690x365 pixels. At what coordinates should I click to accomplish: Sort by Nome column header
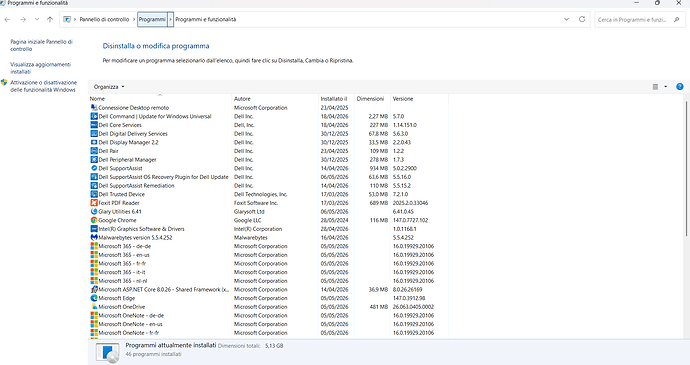[160, 99]
